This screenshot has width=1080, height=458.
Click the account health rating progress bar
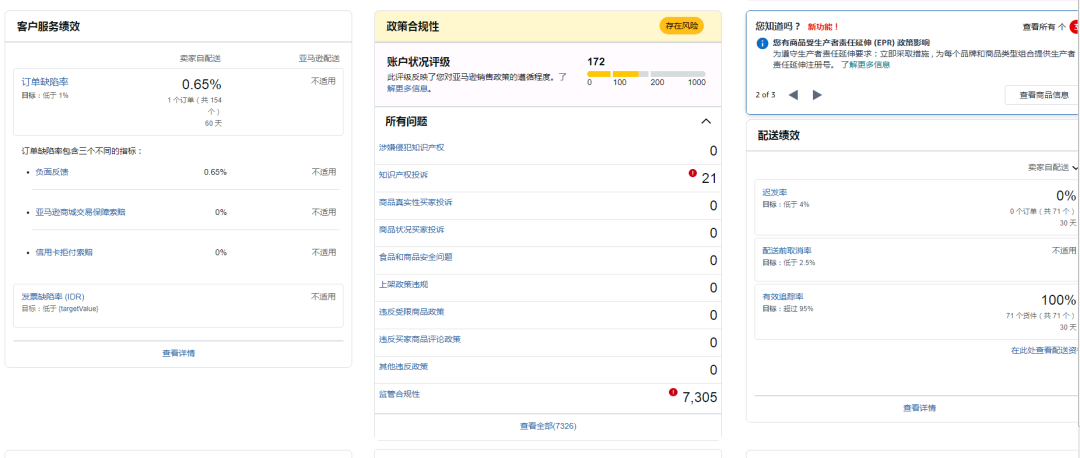pos(646,74)
